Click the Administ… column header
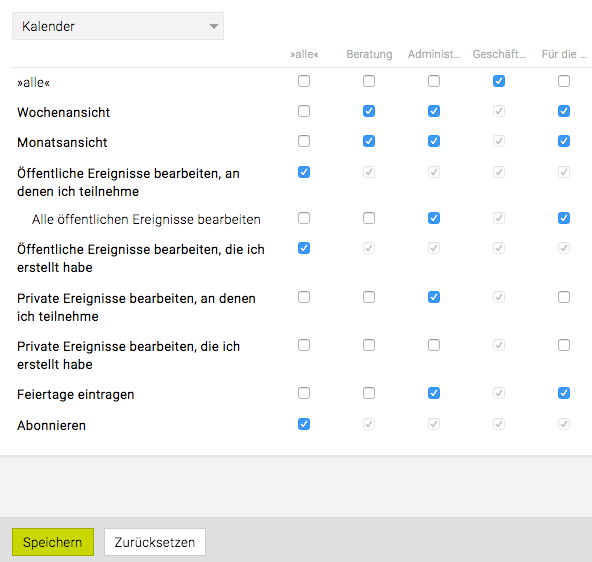592x562 pixels. [x=434, y=54]
